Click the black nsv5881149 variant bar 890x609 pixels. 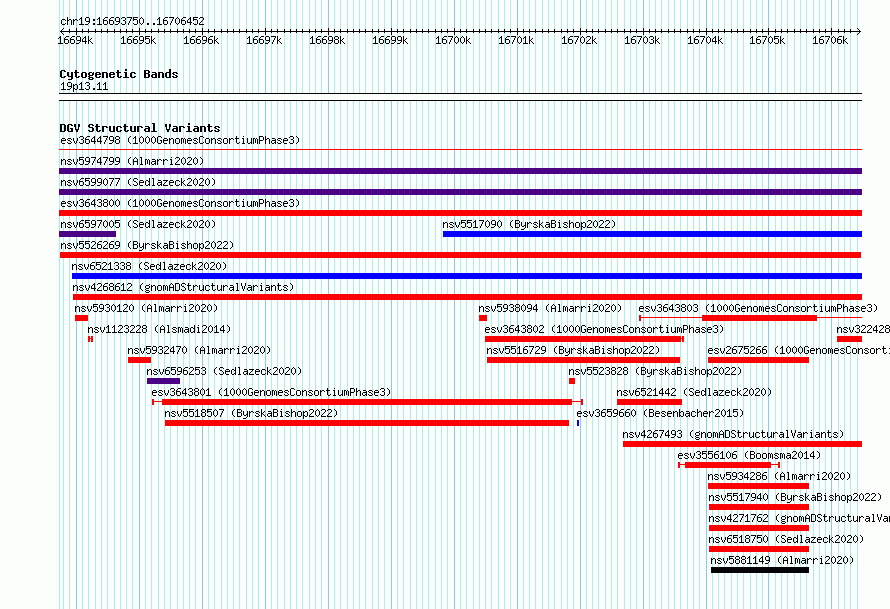(x=760, y=570)
